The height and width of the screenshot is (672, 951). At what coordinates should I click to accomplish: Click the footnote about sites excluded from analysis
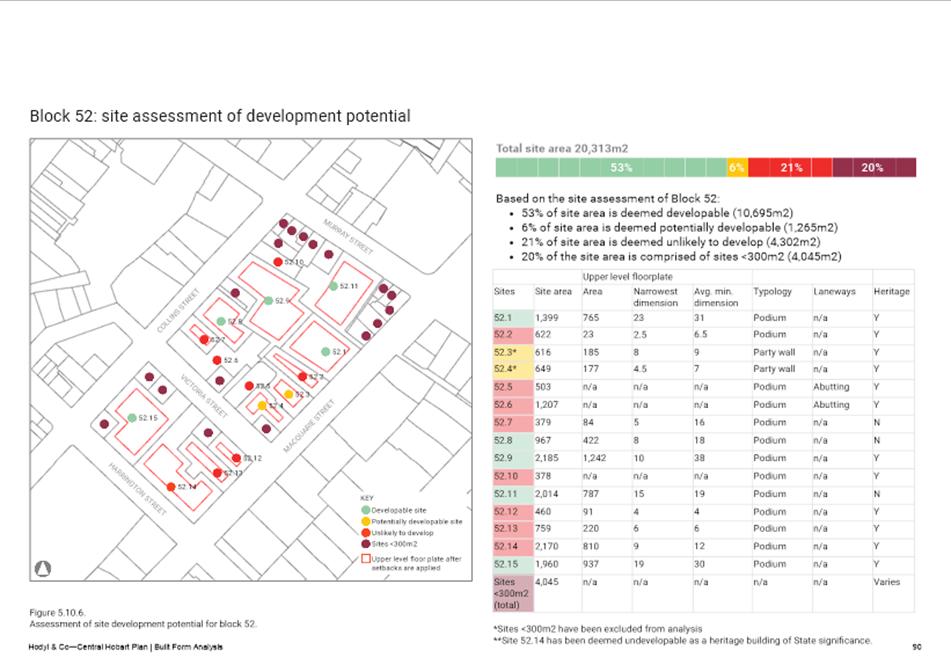[x=598, y=629]
